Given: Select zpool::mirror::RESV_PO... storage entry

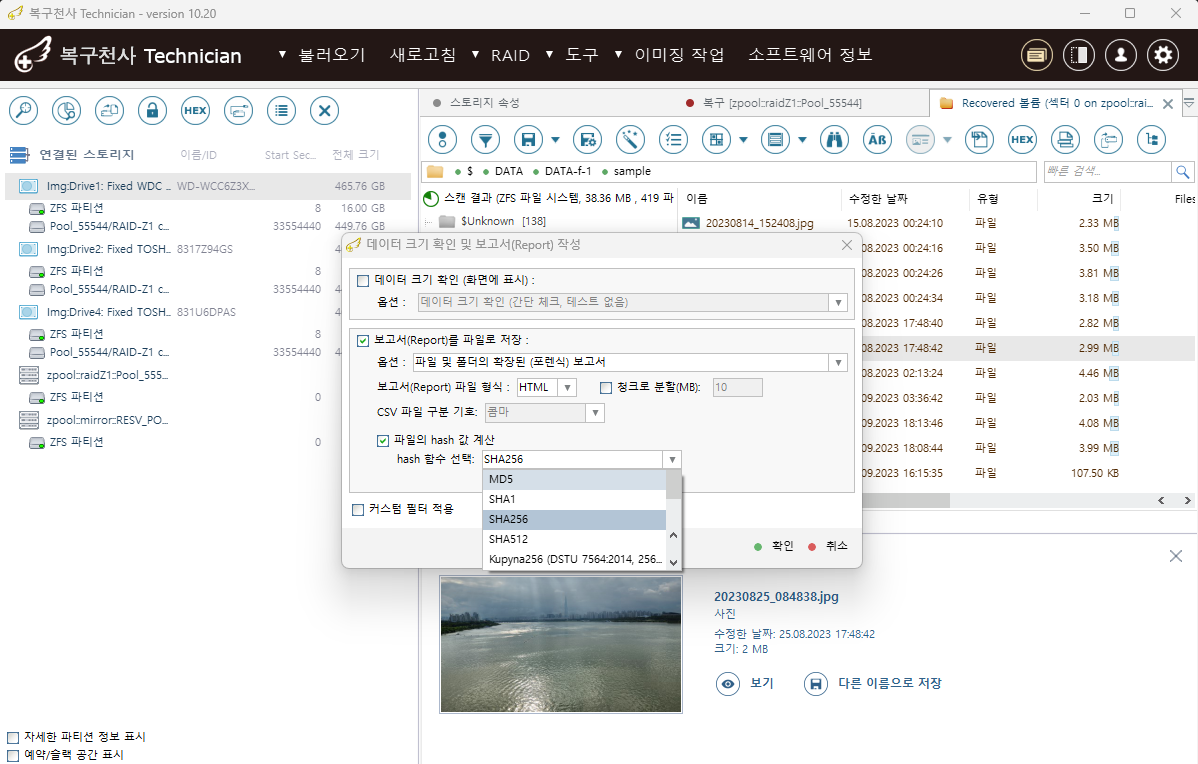Looking at the screenshot, I should 107,420.
